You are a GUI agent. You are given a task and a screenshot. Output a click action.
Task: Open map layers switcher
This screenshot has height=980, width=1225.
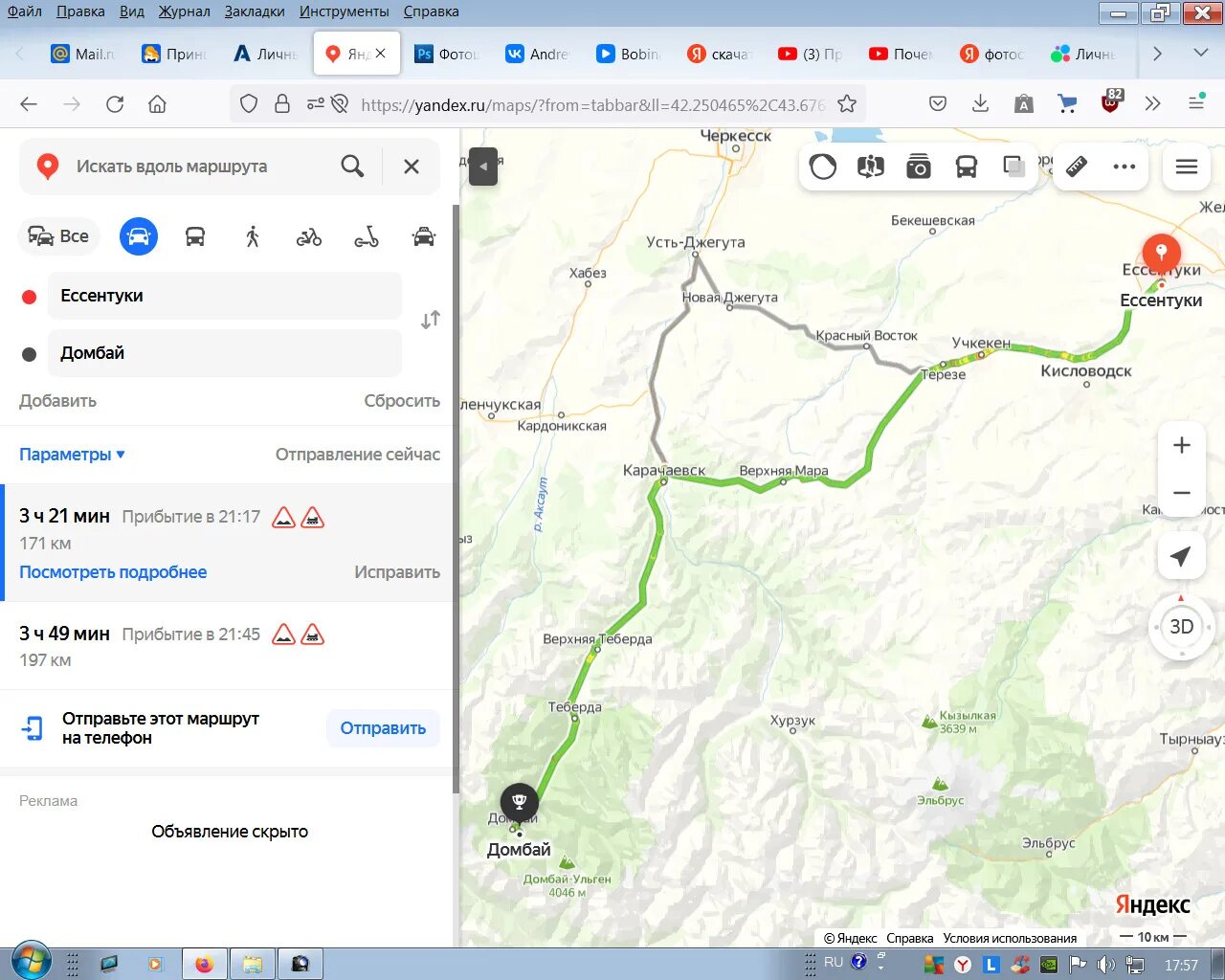tap(1013, 167)
